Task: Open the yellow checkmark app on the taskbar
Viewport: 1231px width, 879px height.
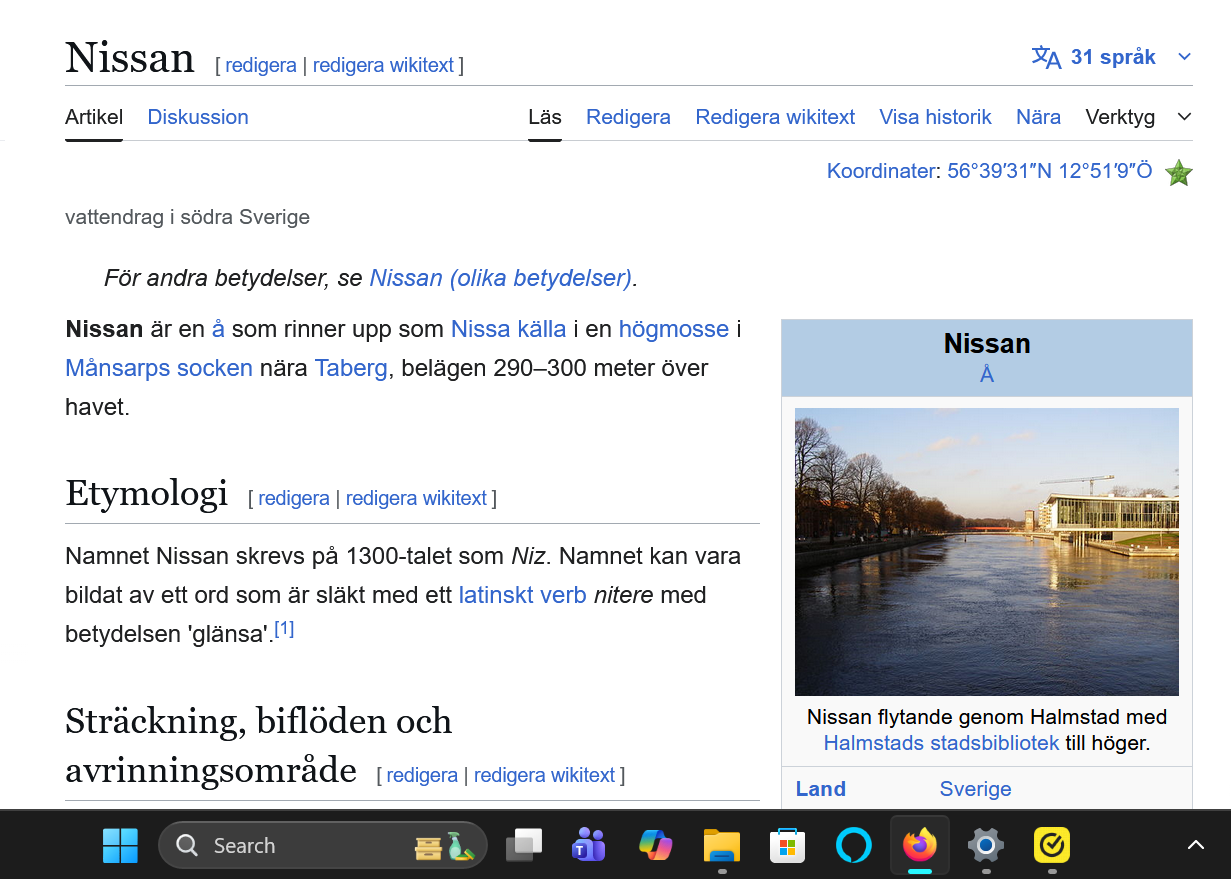Action: (x=1052, y=846)
